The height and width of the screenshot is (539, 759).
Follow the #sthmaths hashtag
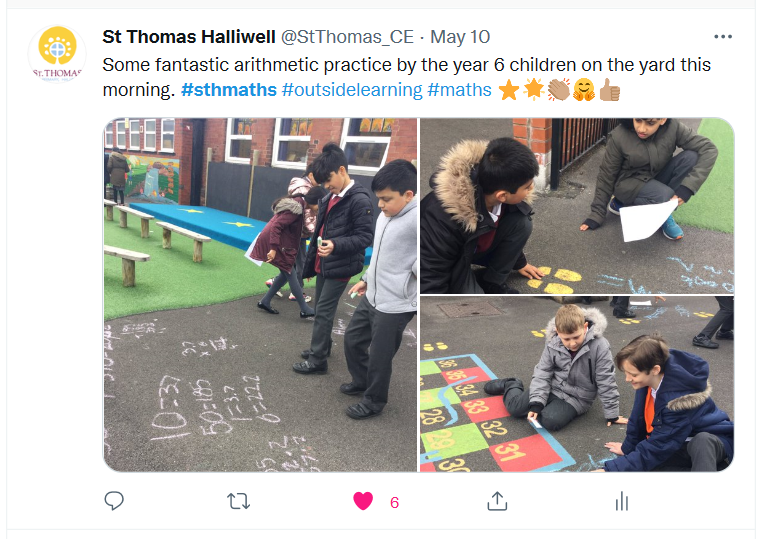pyautogui.click(x=228, y=90)
